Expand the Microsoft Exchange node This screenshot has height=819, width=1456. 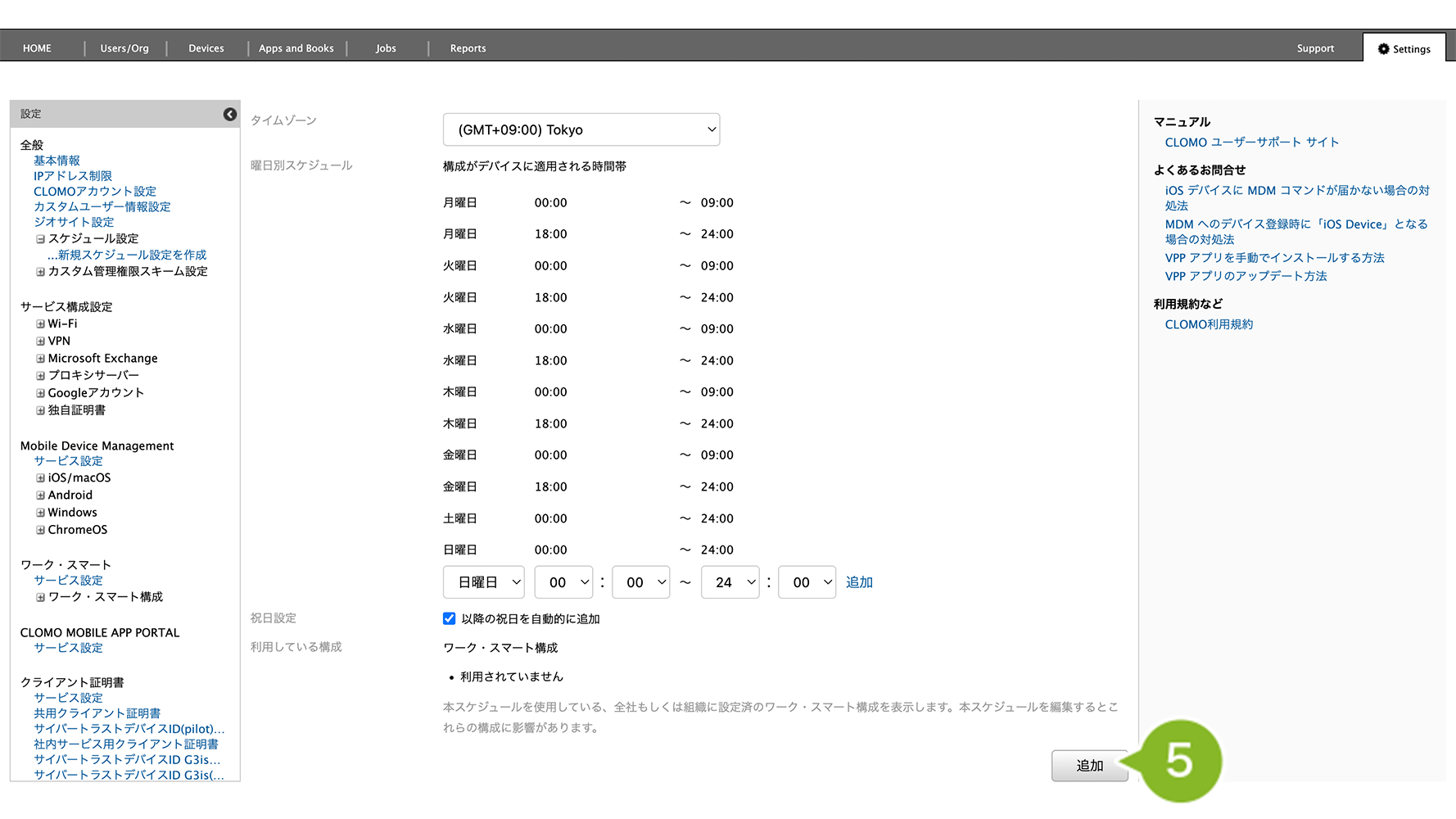click(x=40, y=359)
